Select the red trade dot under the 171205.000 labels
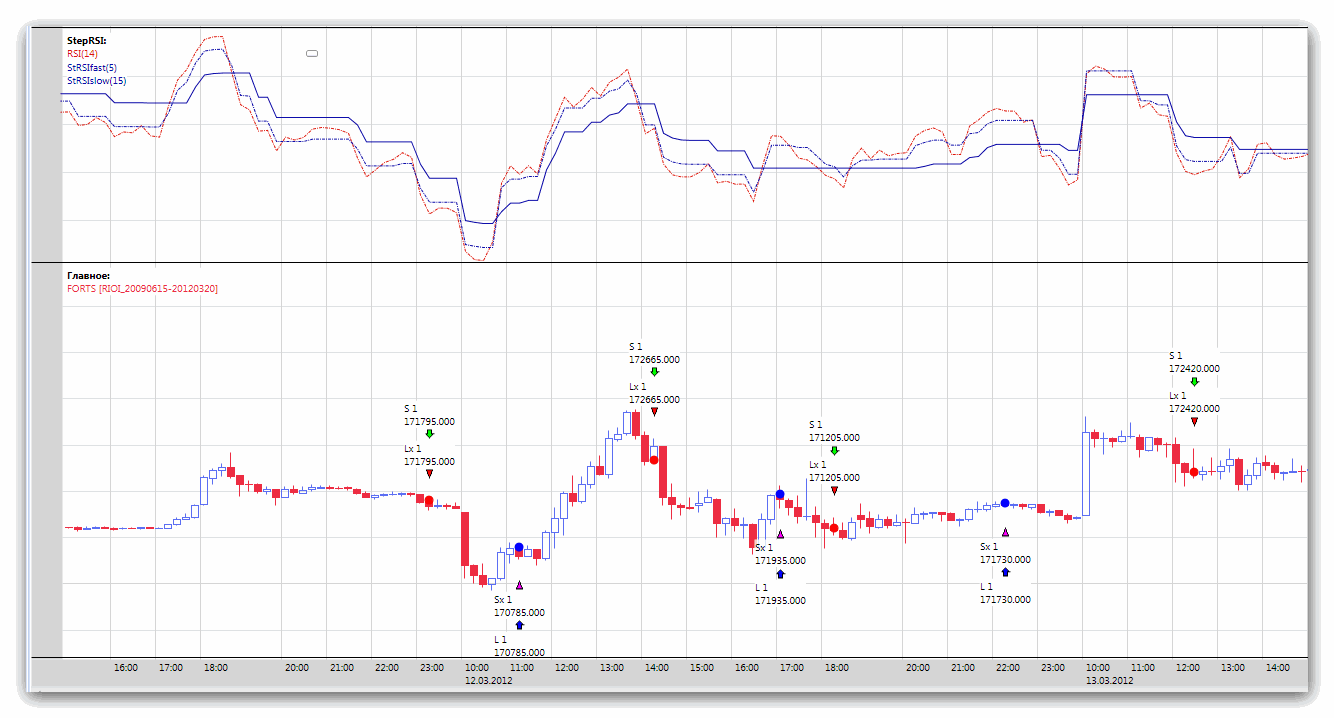This screenshot has height=718, width=1334. [x=834, y=527]
